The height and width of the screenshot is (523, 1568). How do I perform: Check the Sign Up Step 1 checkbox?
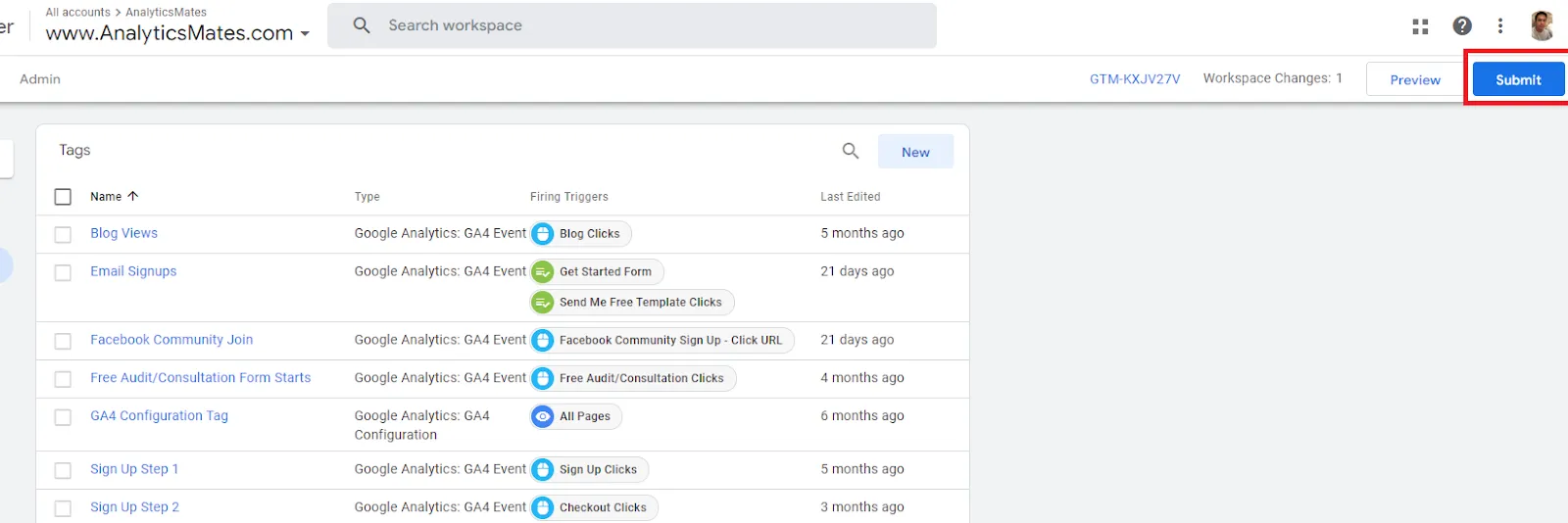point(63,470)
